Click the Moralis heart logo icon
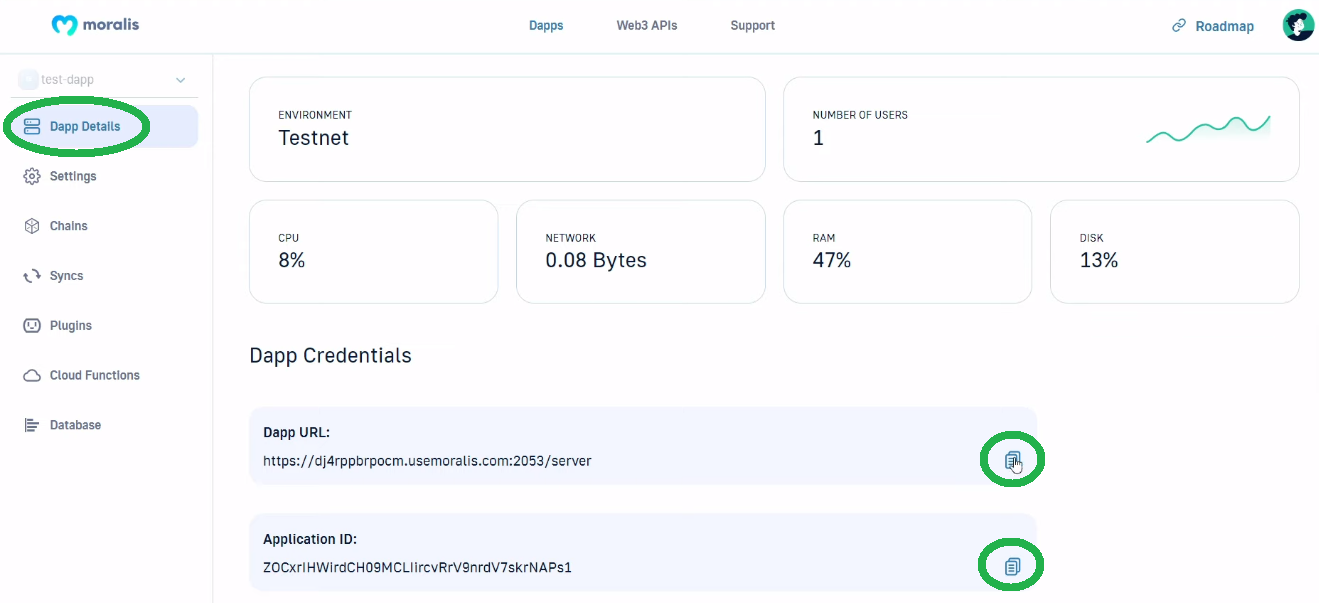This screenshot has width=1319, height=603. pyautogui.click(x=64, y=25)
